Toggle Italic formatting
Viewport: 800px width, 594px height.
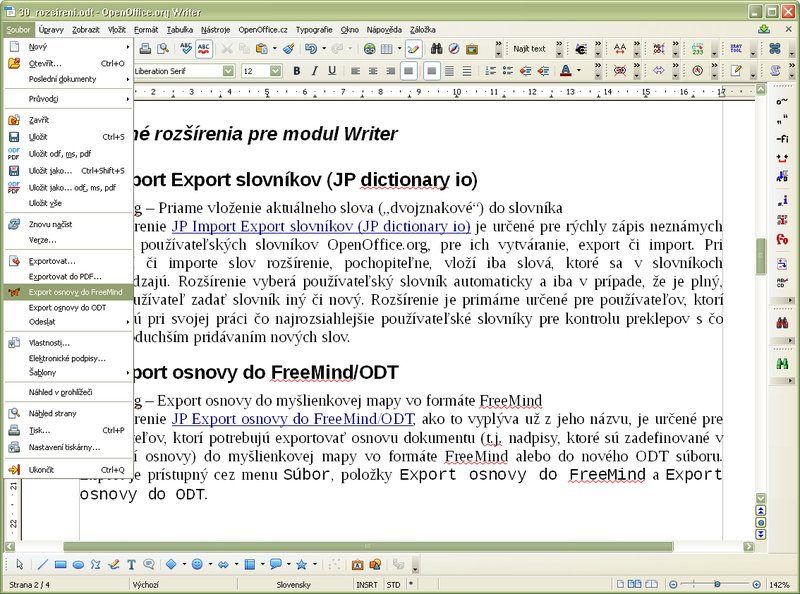pos(314,71)
